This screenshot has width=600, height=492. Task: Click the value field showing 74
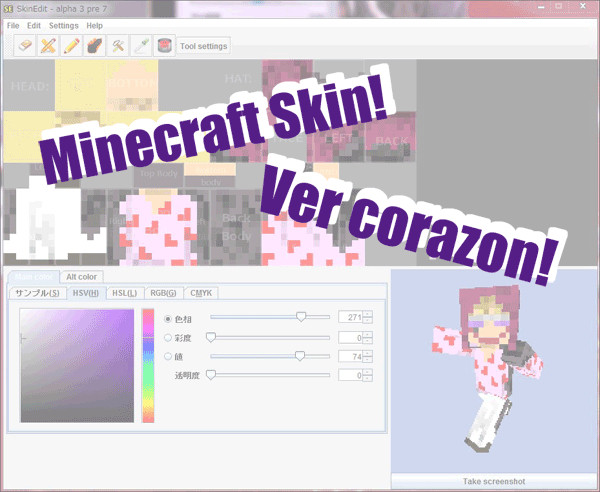coord(350,356)
